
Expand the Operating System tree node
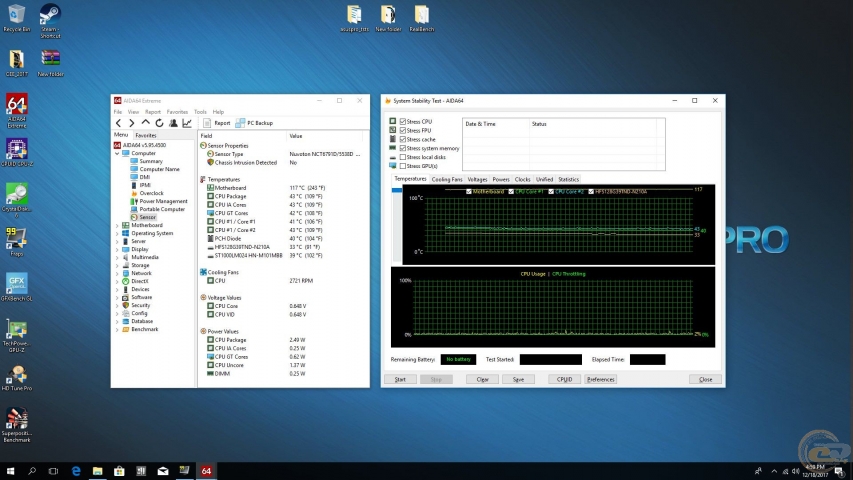pyautogui.click(x=117, y=233)
